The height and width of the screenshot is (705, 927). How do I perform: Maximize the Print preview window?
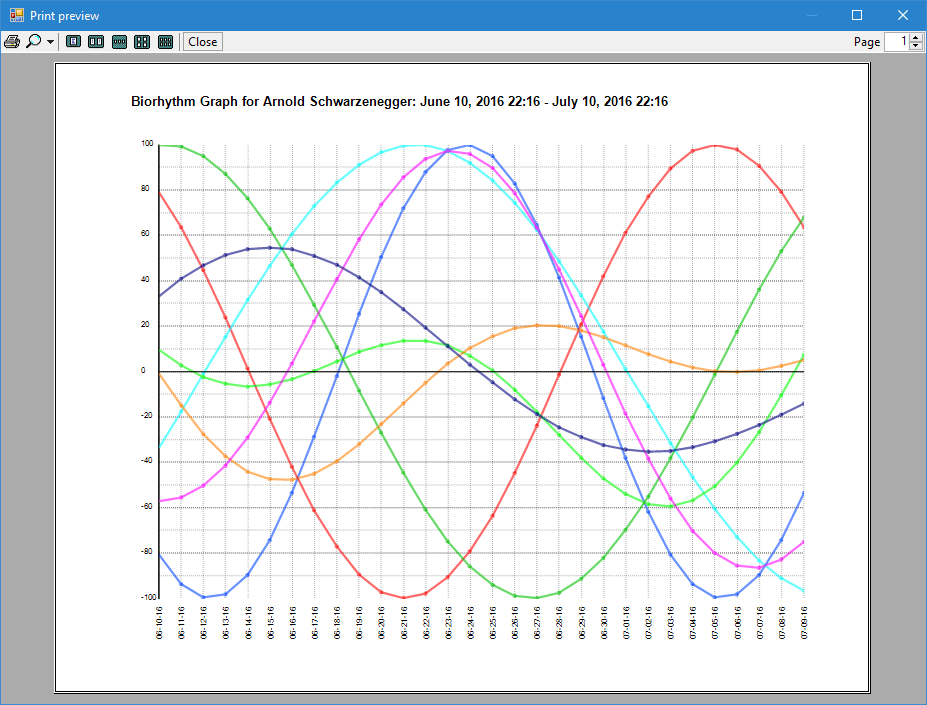pyautogui.click(x=857, y=15)
